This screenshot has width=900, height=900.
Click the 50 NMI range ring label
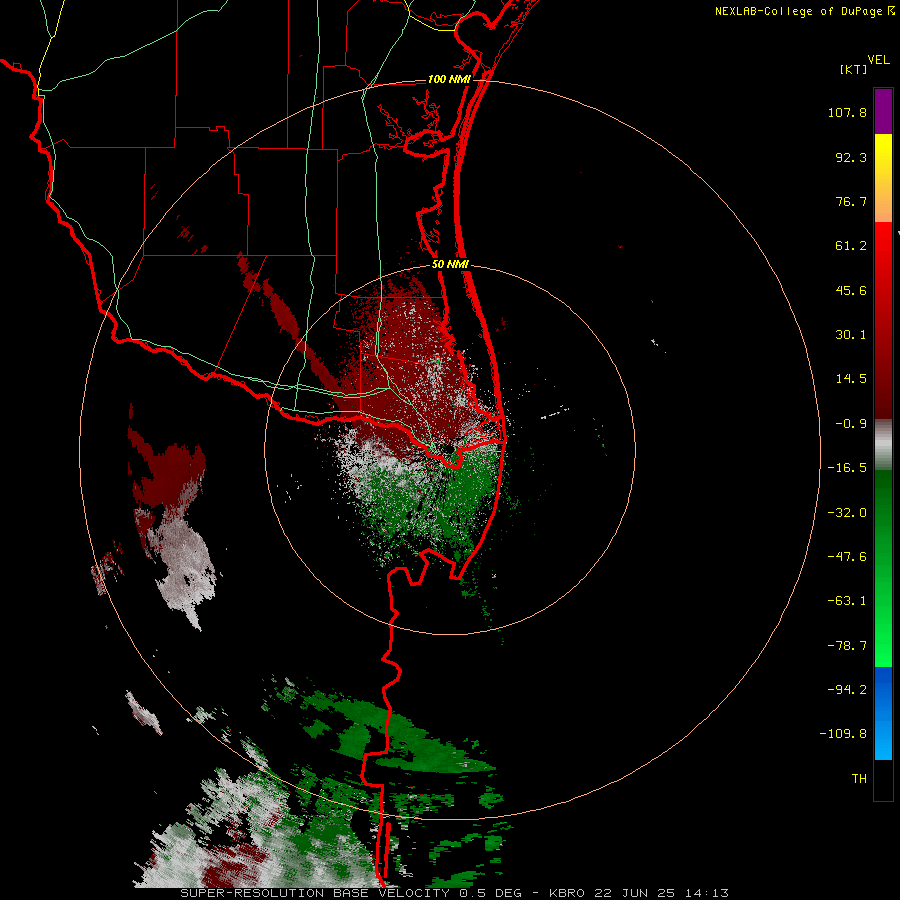coord(450,265)
